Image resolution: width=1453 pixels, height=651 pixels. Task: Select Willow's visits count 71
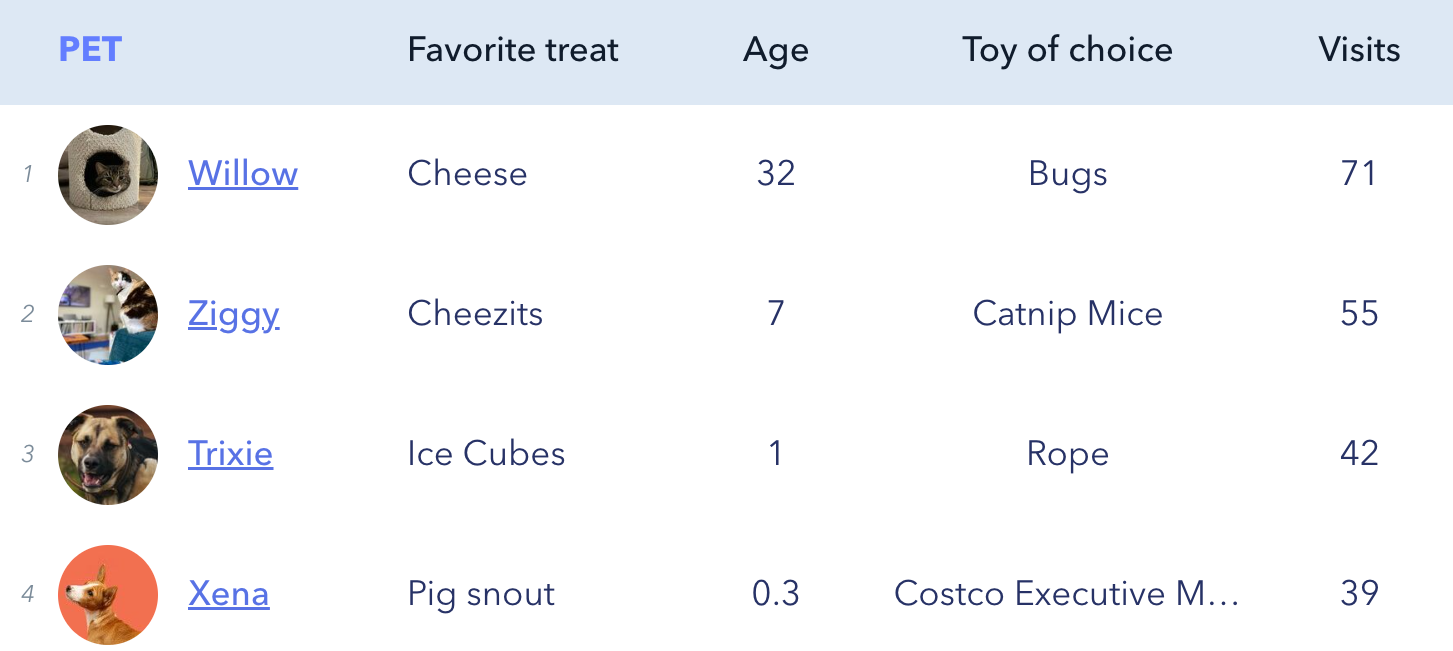click(x=1359, y=174)
